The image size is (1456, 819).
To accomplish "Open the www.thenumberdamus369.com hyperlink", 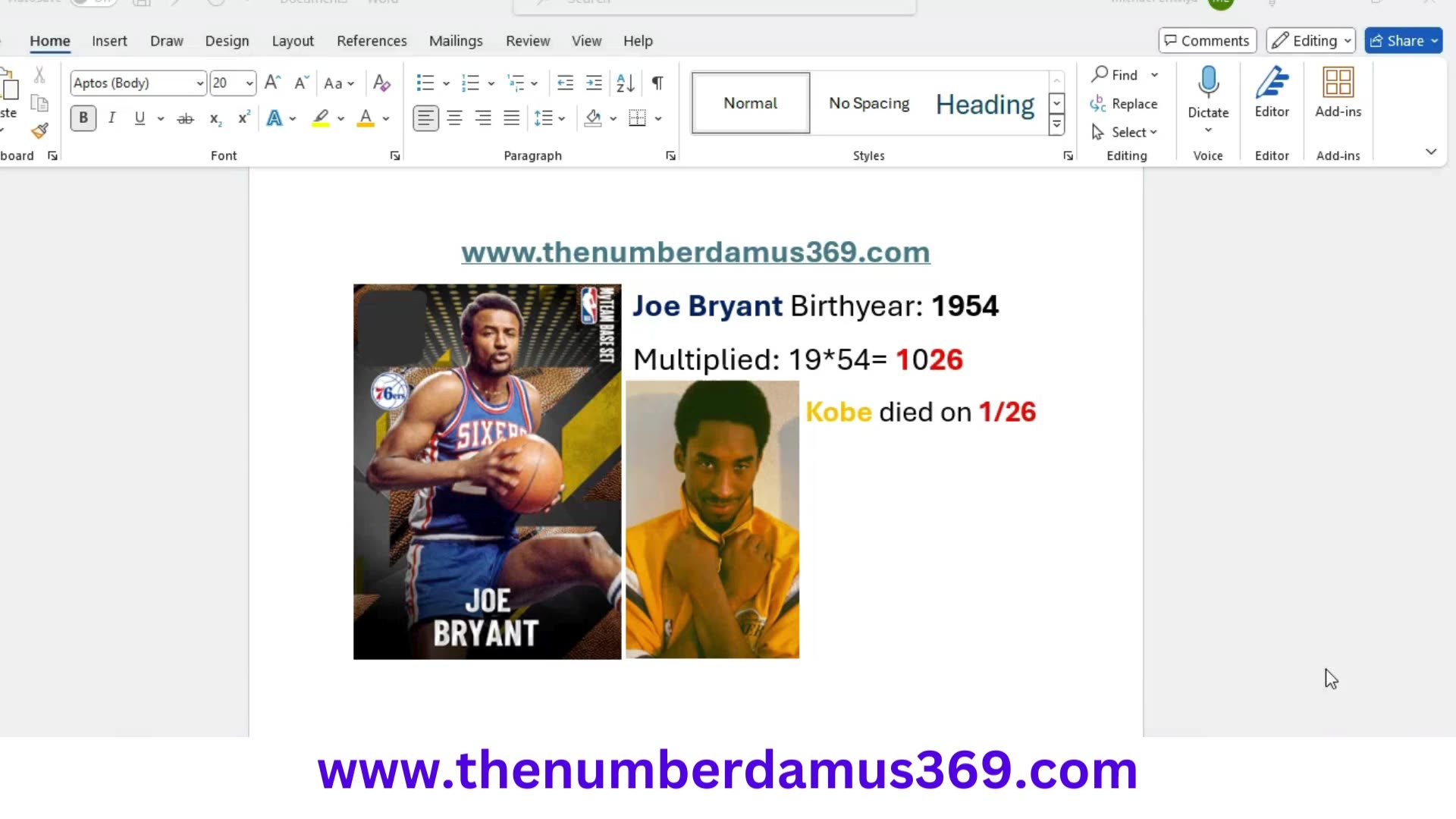I will pyautogui.click(x=695, y=253).
